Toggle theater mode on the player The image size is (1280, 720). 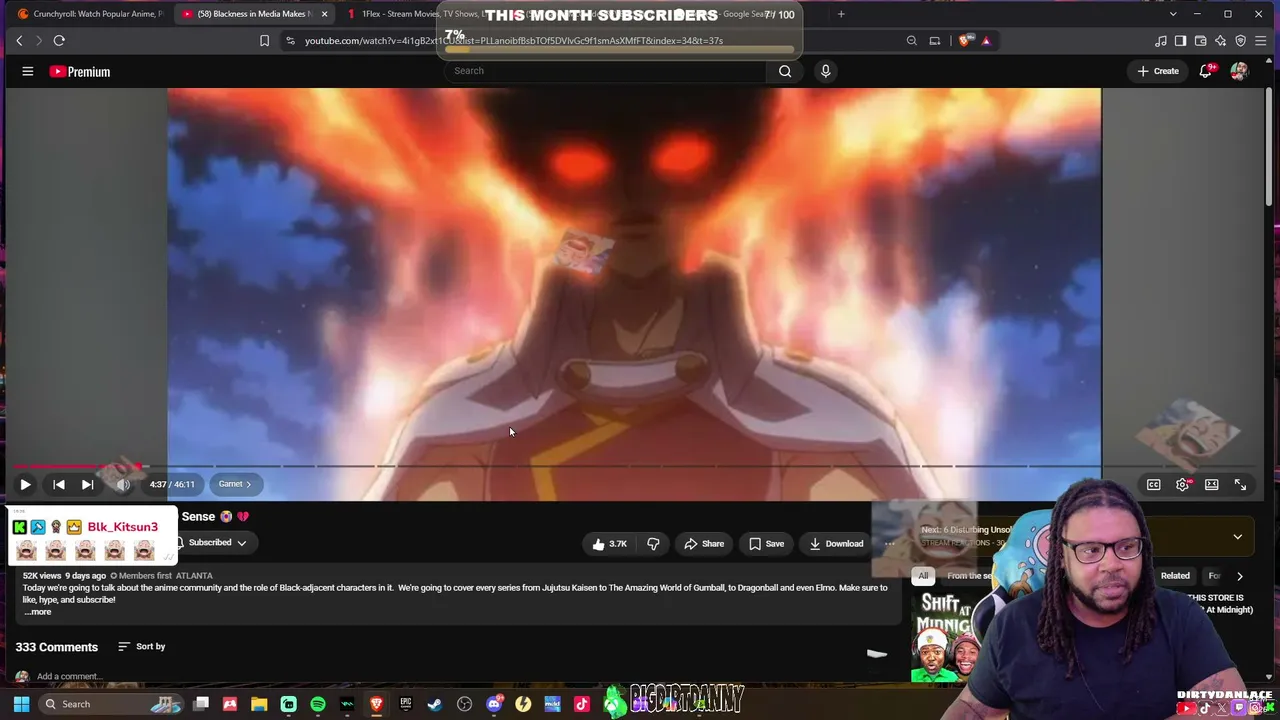click(x=1212, y=484)
